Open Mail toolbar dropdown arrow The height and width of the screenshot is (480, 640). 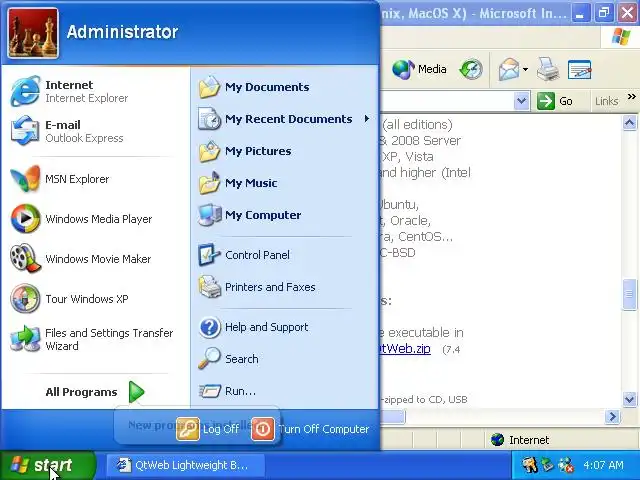pyautogui.click(x=525, y=69)
